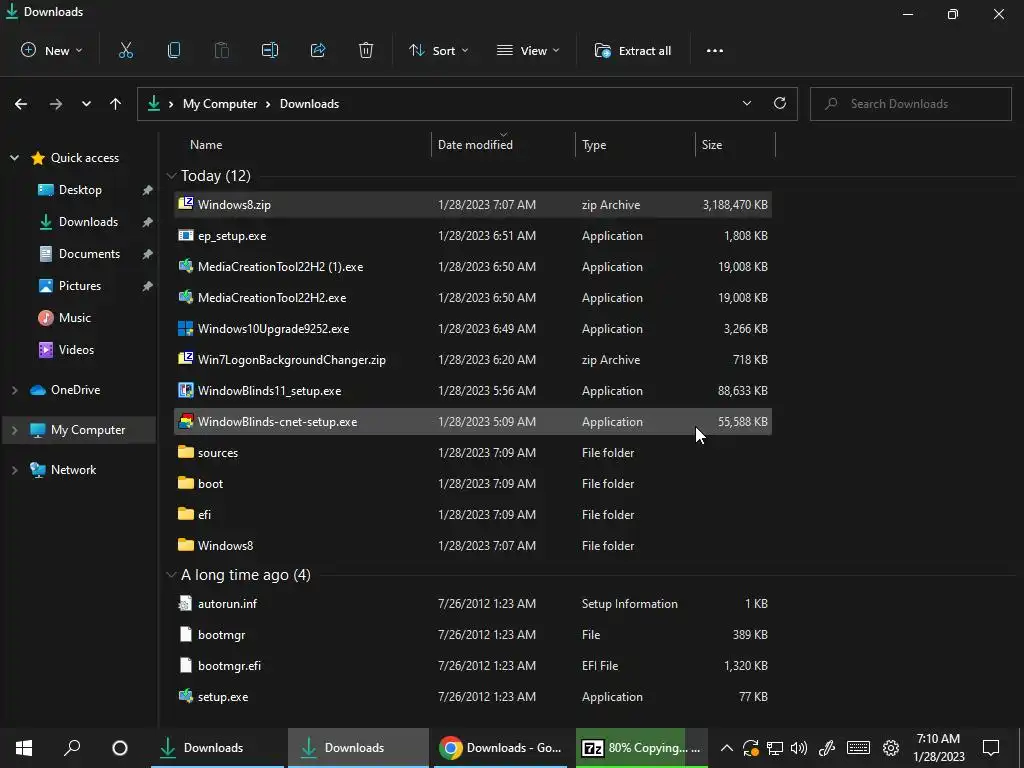
Task: Select Win7LogonBackgroundChanger.zip file
Action: (x=473, y=359)
